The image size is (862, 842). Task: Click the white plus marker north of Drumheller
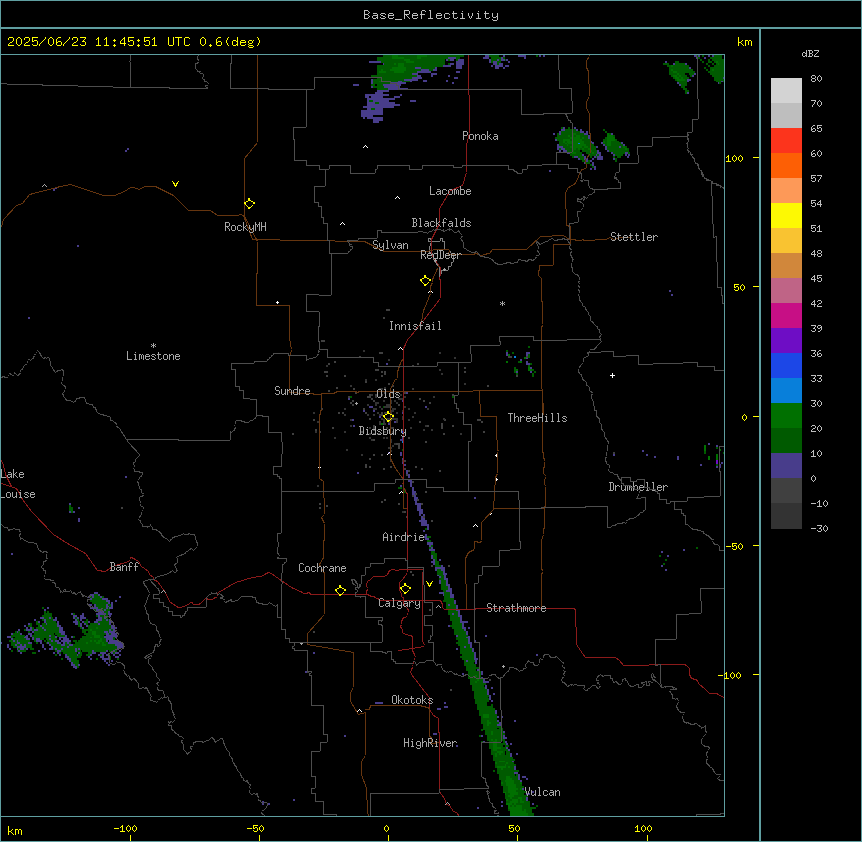click(x=612, y=375)
